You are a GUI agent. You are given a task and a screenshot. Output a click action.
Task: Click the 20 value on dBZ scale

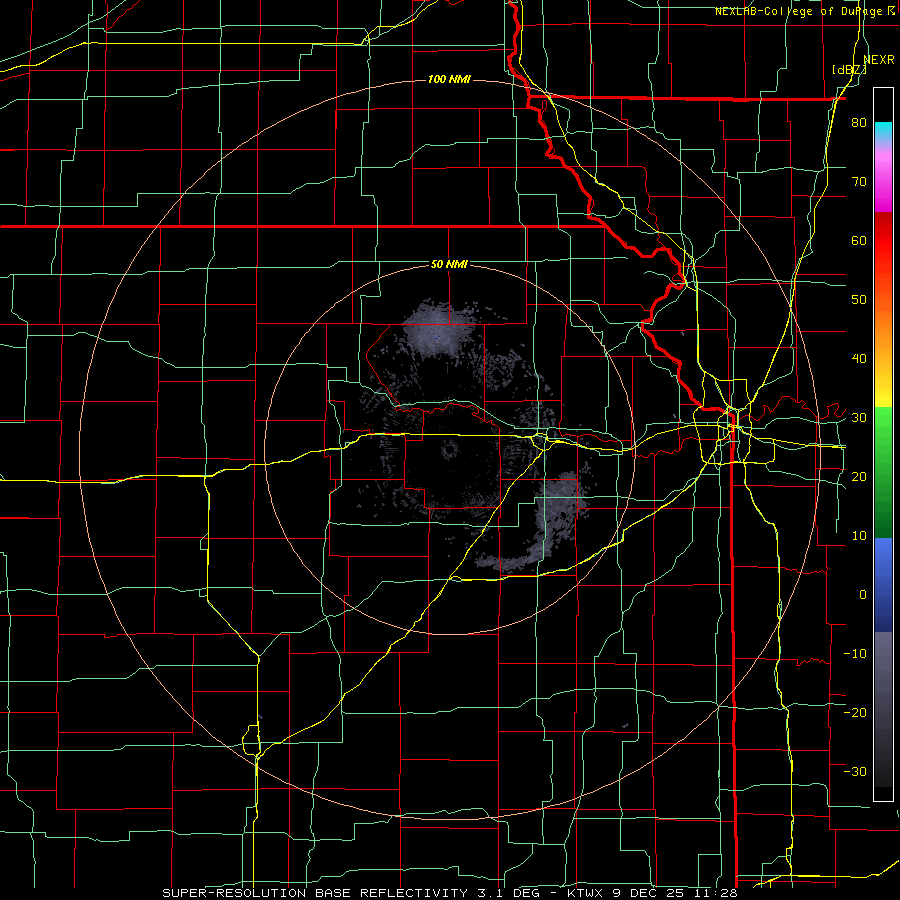point(859,476)
